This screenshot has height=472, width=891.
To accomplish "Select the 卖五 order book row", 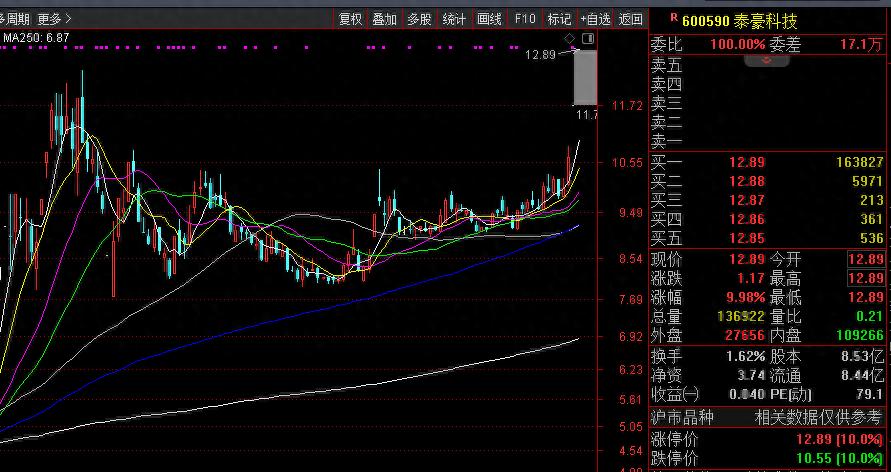I will [769, 66].
